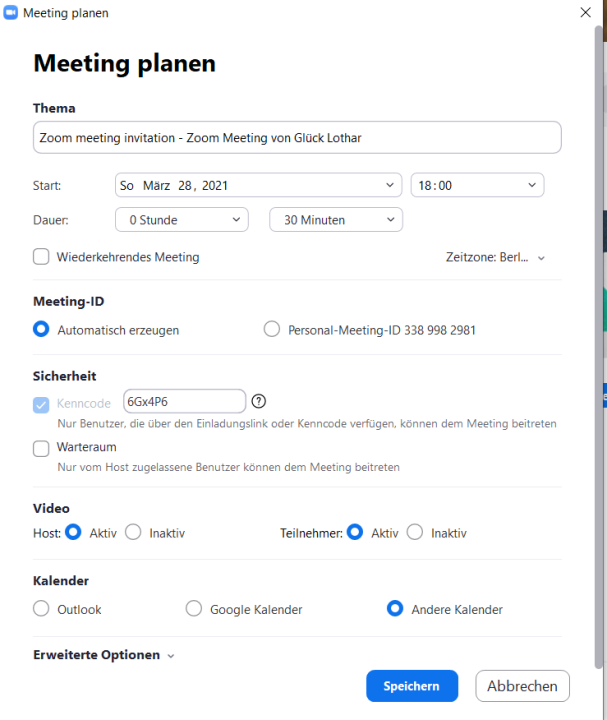Click the Speichern button

tap(412, 686)
